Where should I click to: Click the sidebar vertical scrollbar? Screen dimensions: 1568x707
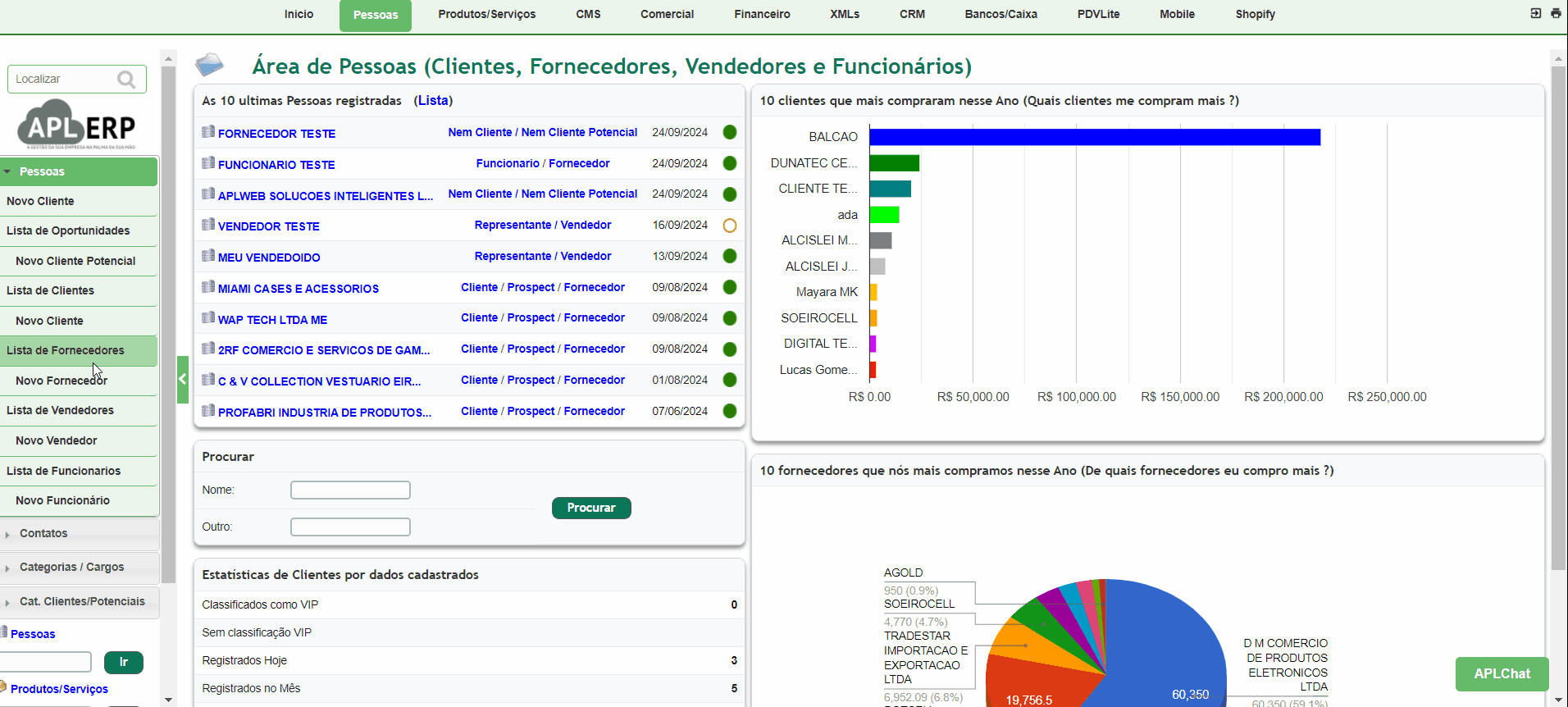[x=169, y=324]
